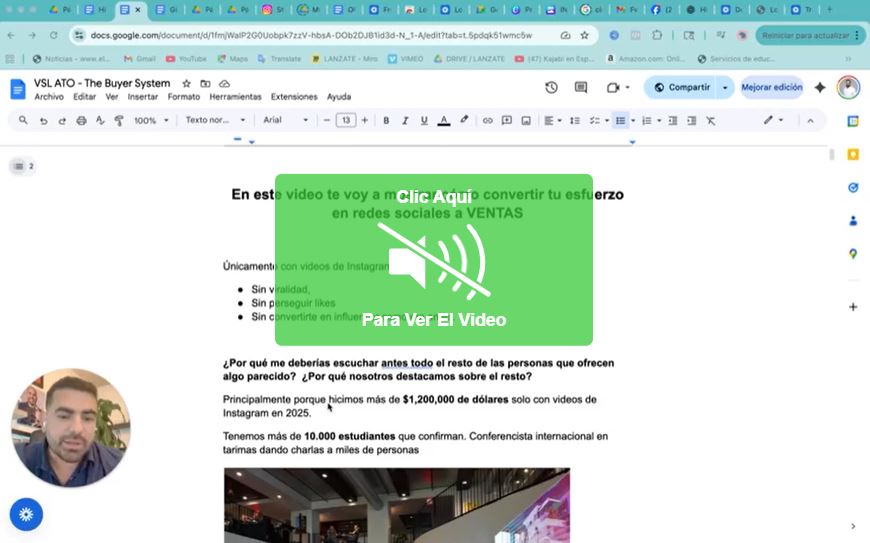Insert an image from the toolbar
The width and height of the screenshot is (870, 543).
[x=526, y=120]
